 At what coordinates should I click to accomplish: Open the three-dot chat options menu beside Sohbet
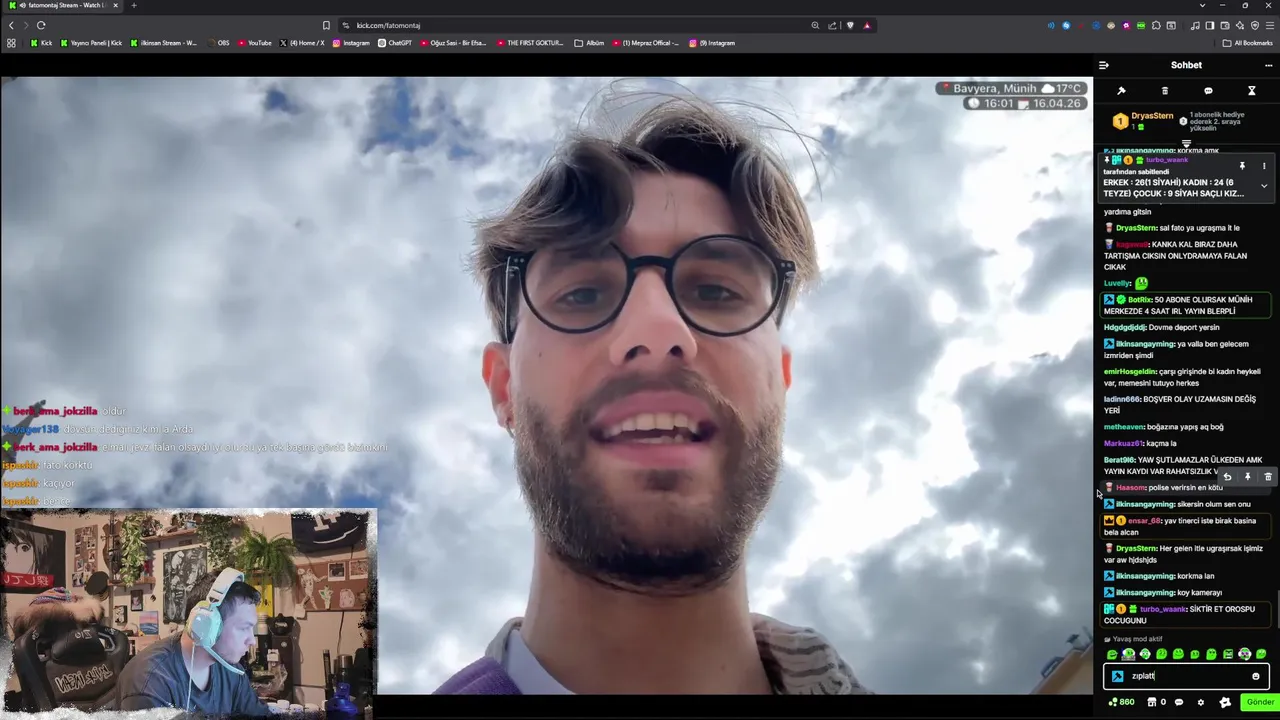(1268, 65)
